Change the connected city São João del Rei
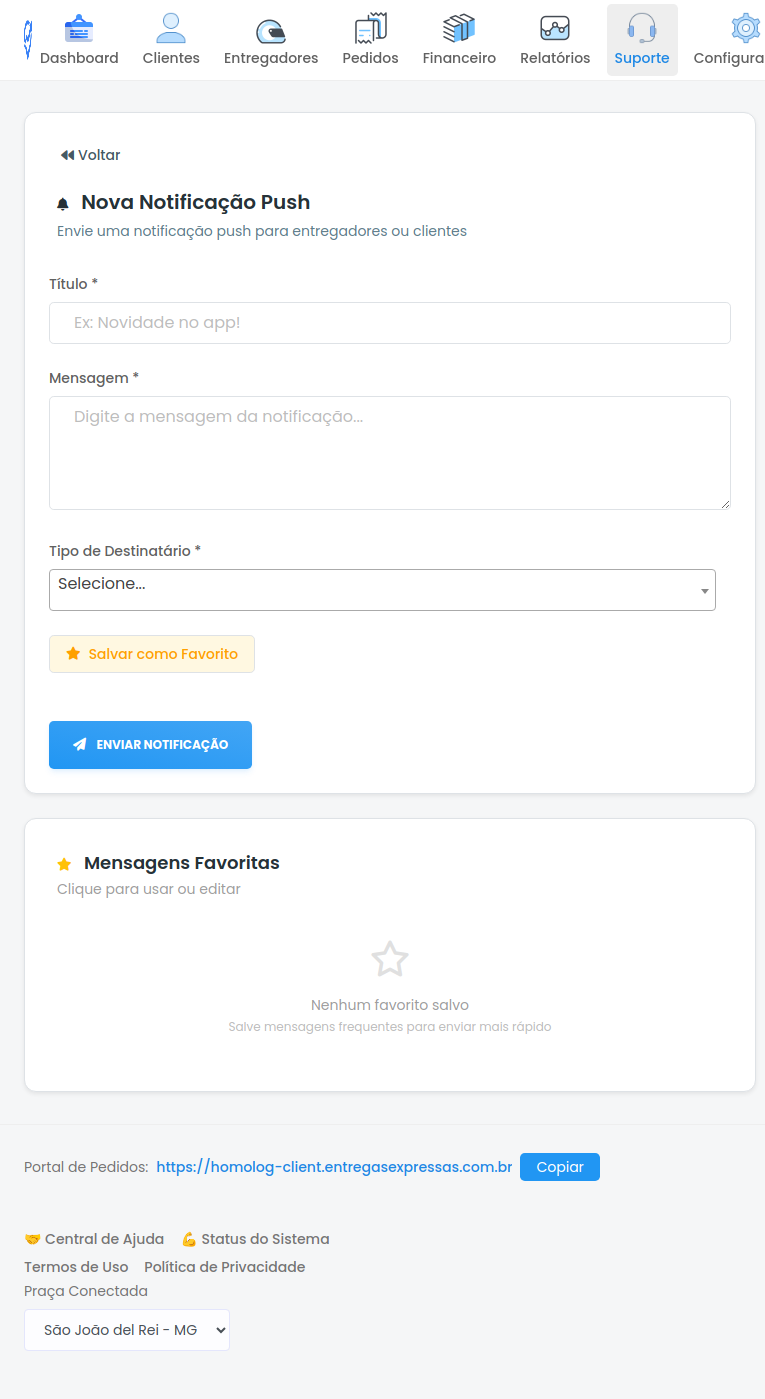 (x=127, y=1329)
